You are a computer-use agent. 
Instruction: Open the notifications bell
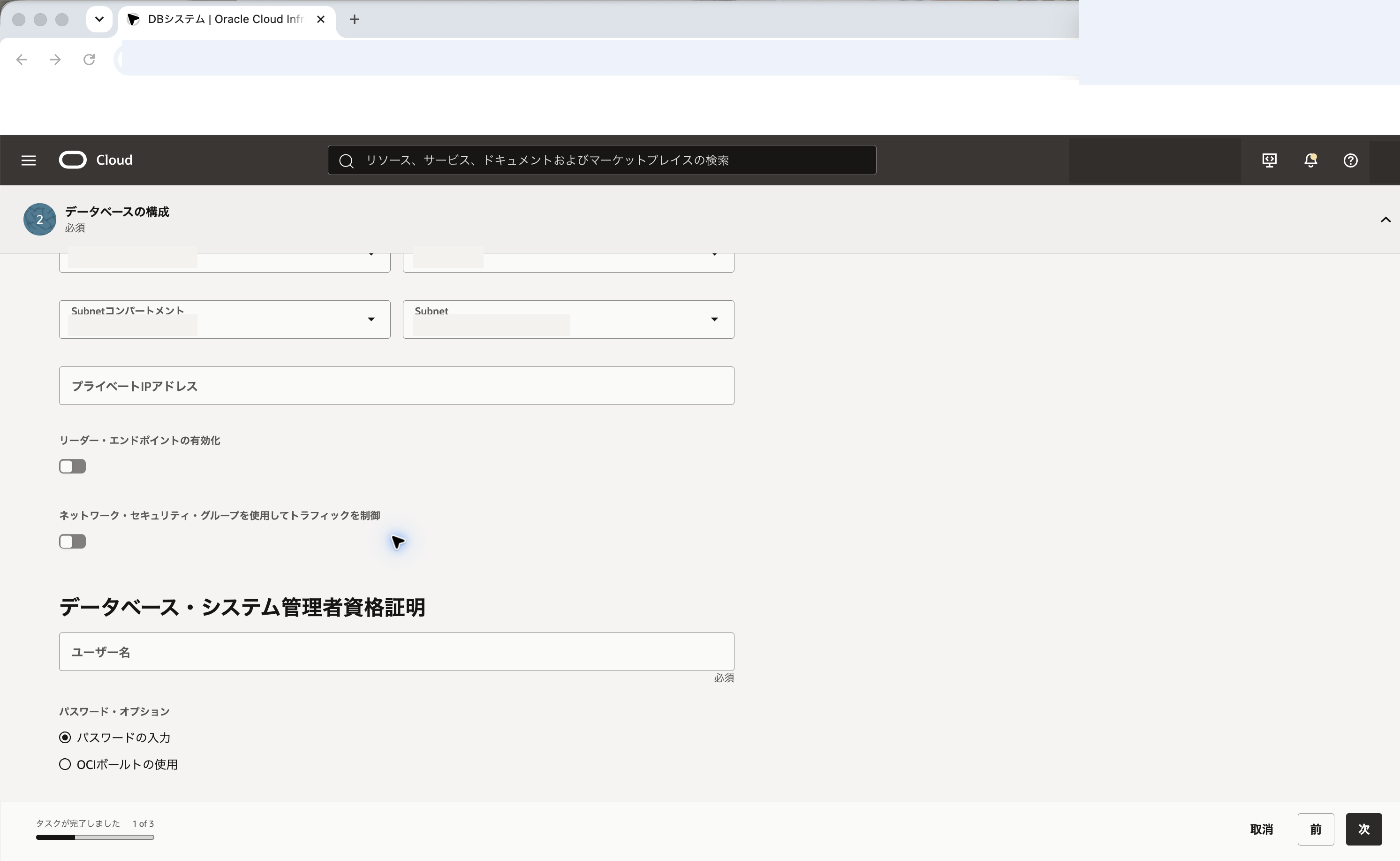tap(1310, 160)
